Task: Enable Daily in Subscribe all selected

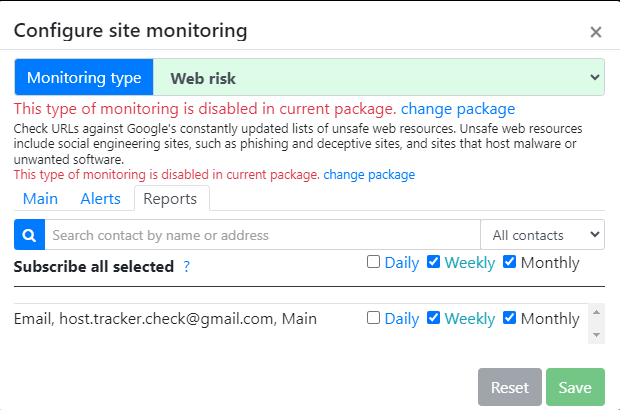Action: [x=373, y=262]
